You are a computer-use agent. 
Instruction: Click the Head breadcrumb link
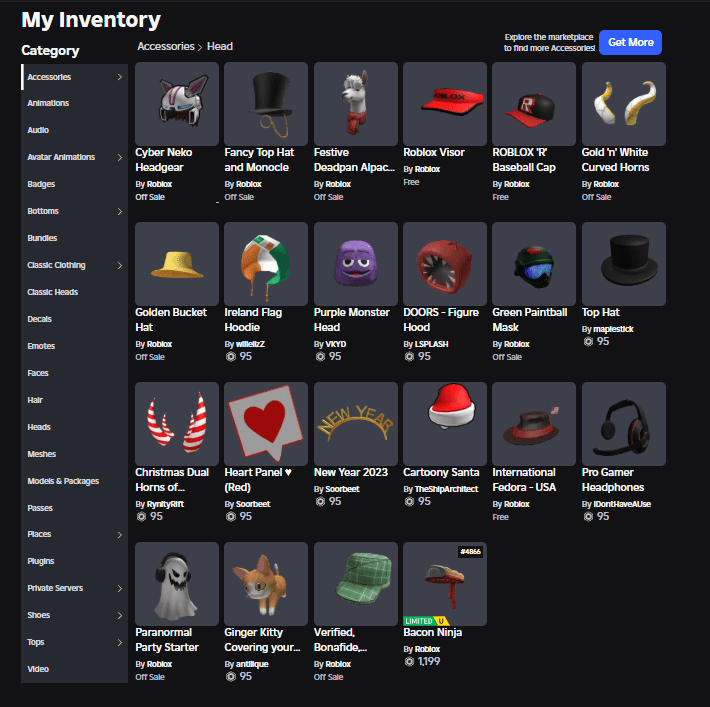pyautogui.click(x=220, y=46)
